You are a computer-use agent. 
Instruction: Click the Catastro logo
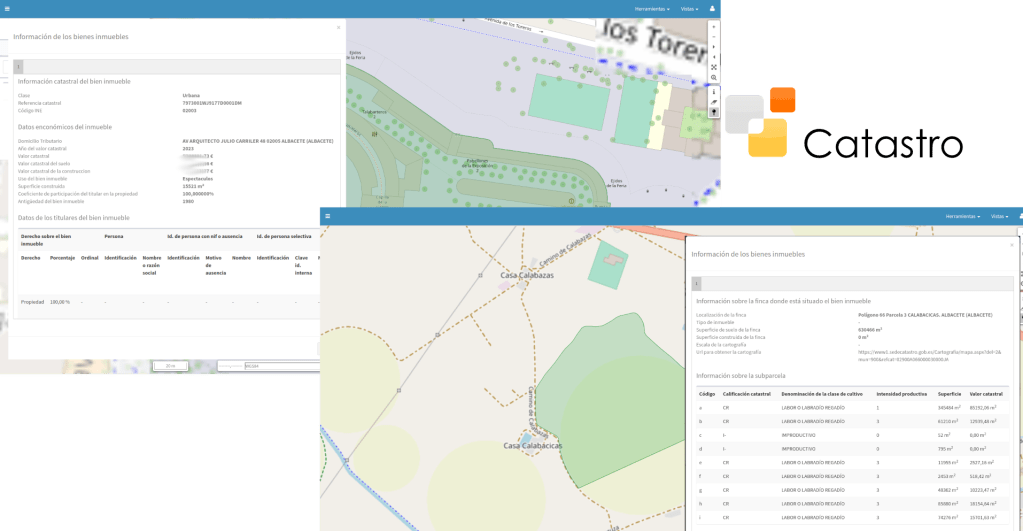[x=845, y=125]
